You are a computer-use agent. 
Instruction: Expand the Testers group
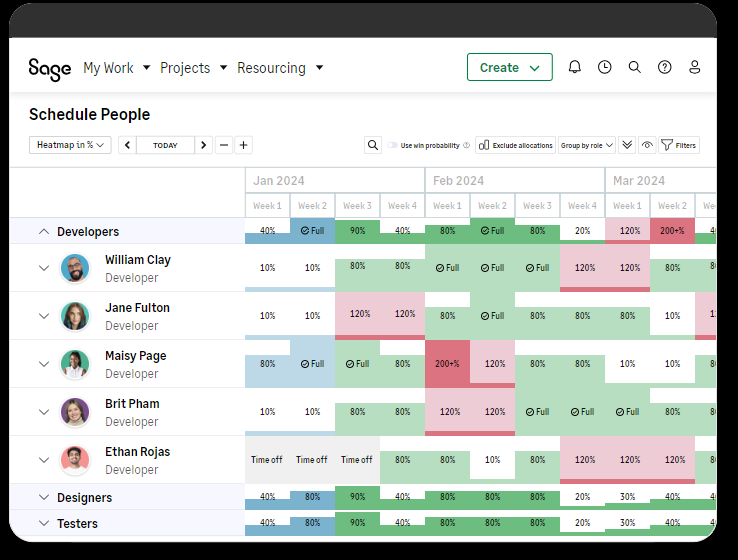tap(43, 523)
